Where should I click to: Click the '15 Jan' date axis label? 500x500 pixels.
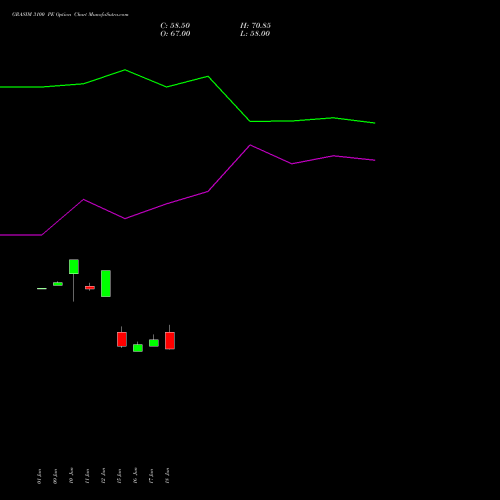point(119,476)
